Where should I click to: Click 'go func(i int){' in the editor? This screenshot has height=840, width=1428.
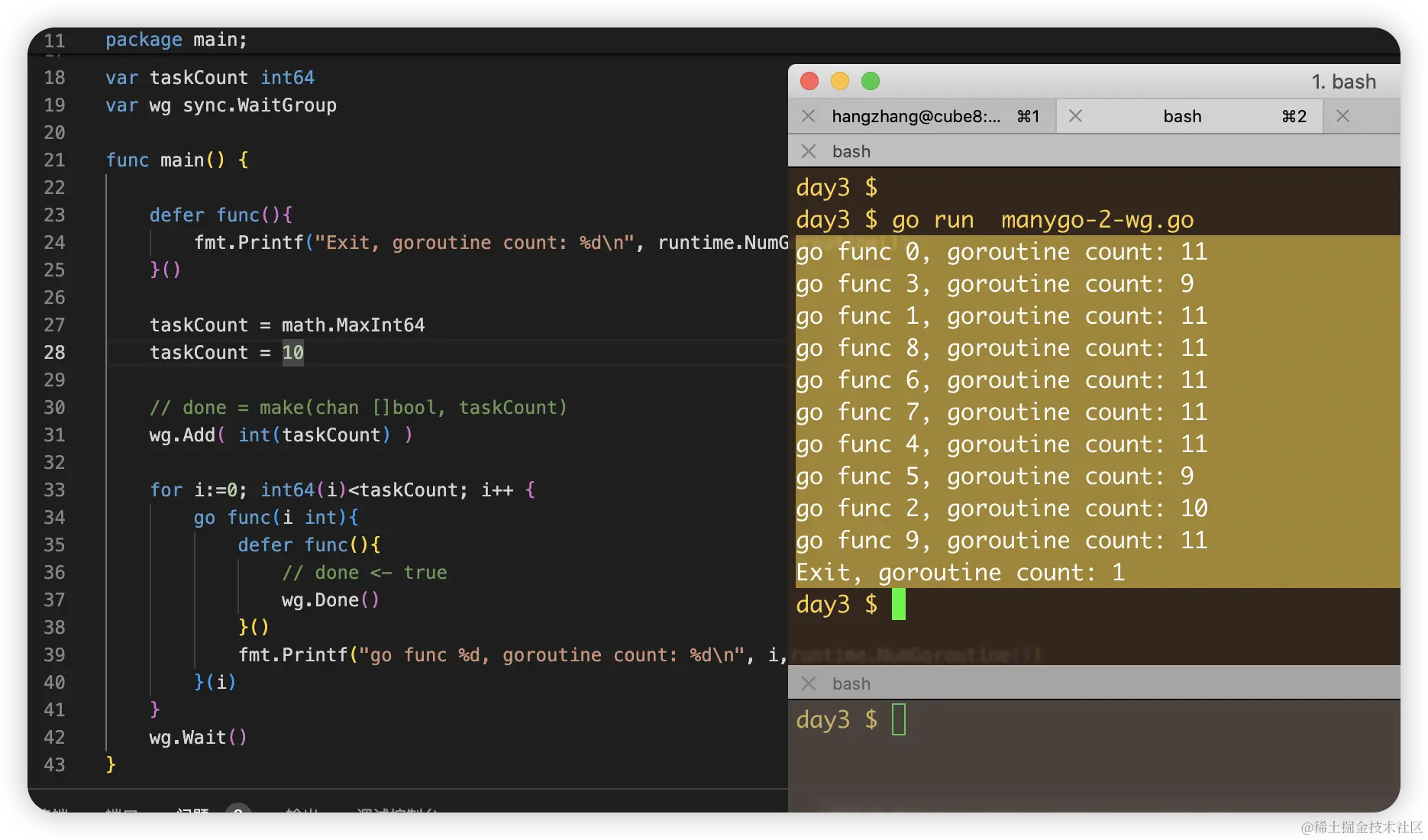tap(276, 518)
